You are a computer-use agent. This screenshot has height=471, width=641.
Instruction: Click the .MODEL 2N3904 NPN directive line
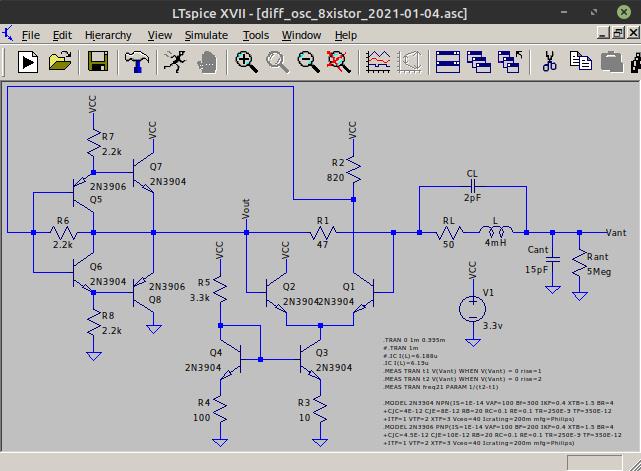(x=498, y=403)
